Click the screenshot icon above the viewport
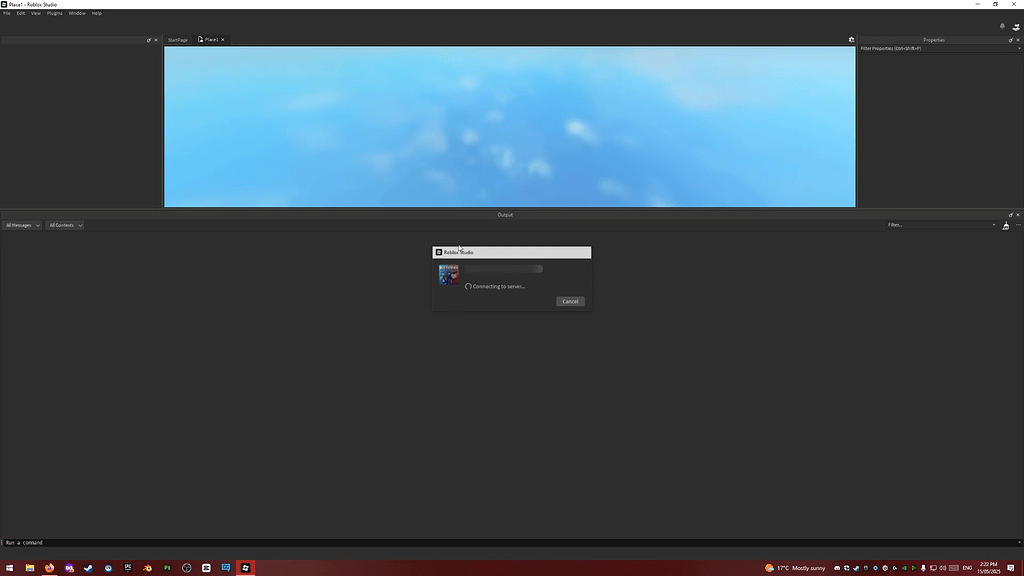 point(851,39)
